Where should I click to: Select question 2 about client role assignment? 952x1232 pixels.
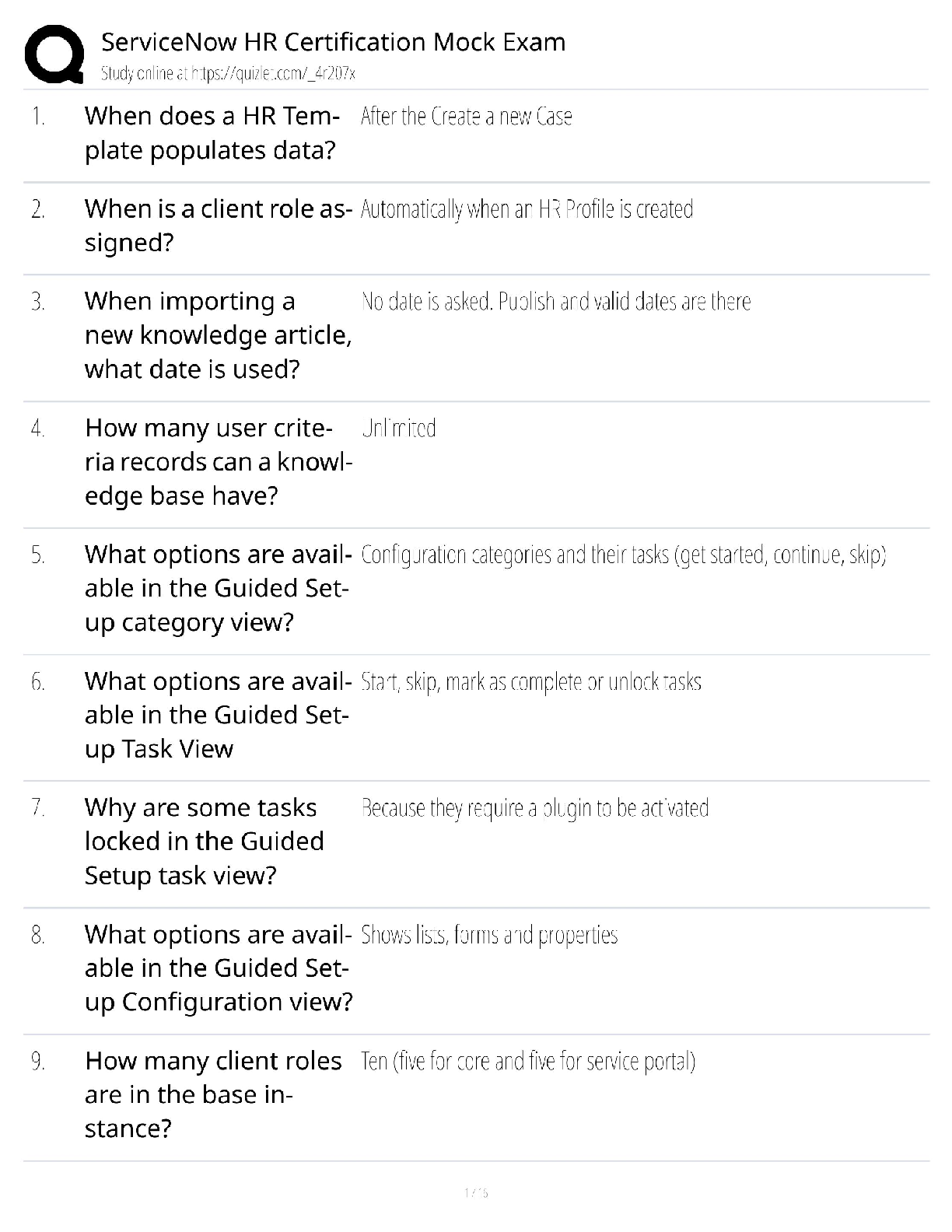[x=219, y=226]
